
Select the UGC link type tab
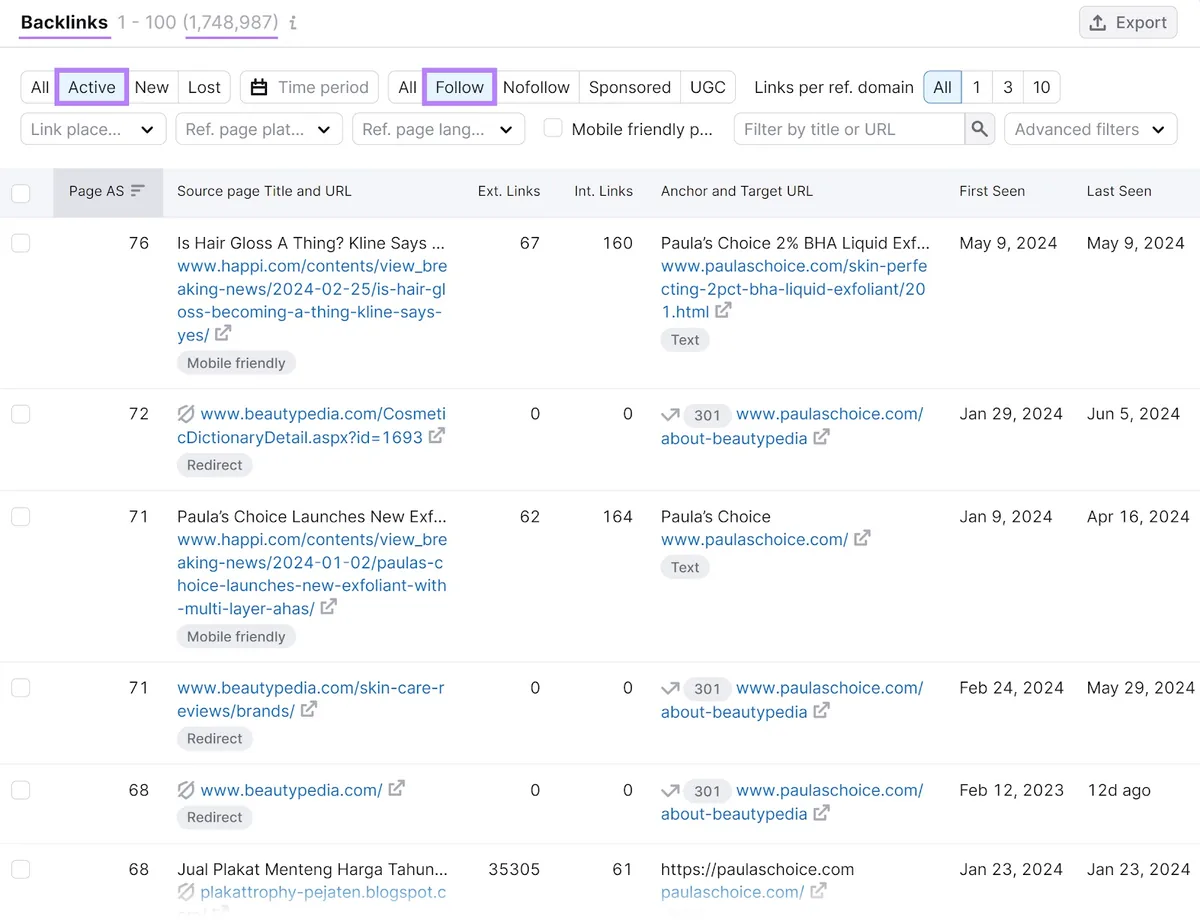coord(708,87)
